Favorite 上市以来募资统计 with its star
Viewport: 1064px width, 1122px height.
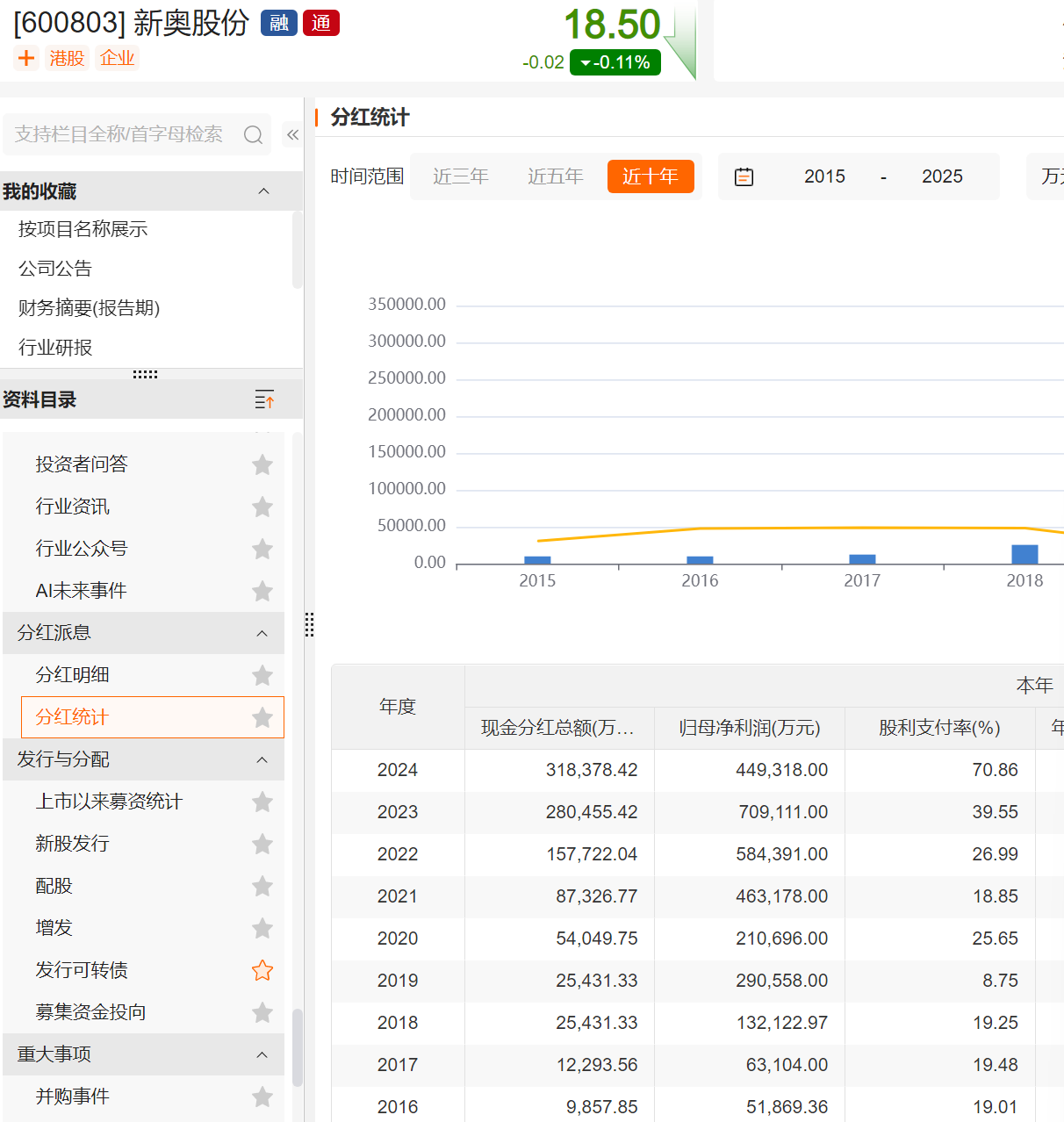click(262, 802)
